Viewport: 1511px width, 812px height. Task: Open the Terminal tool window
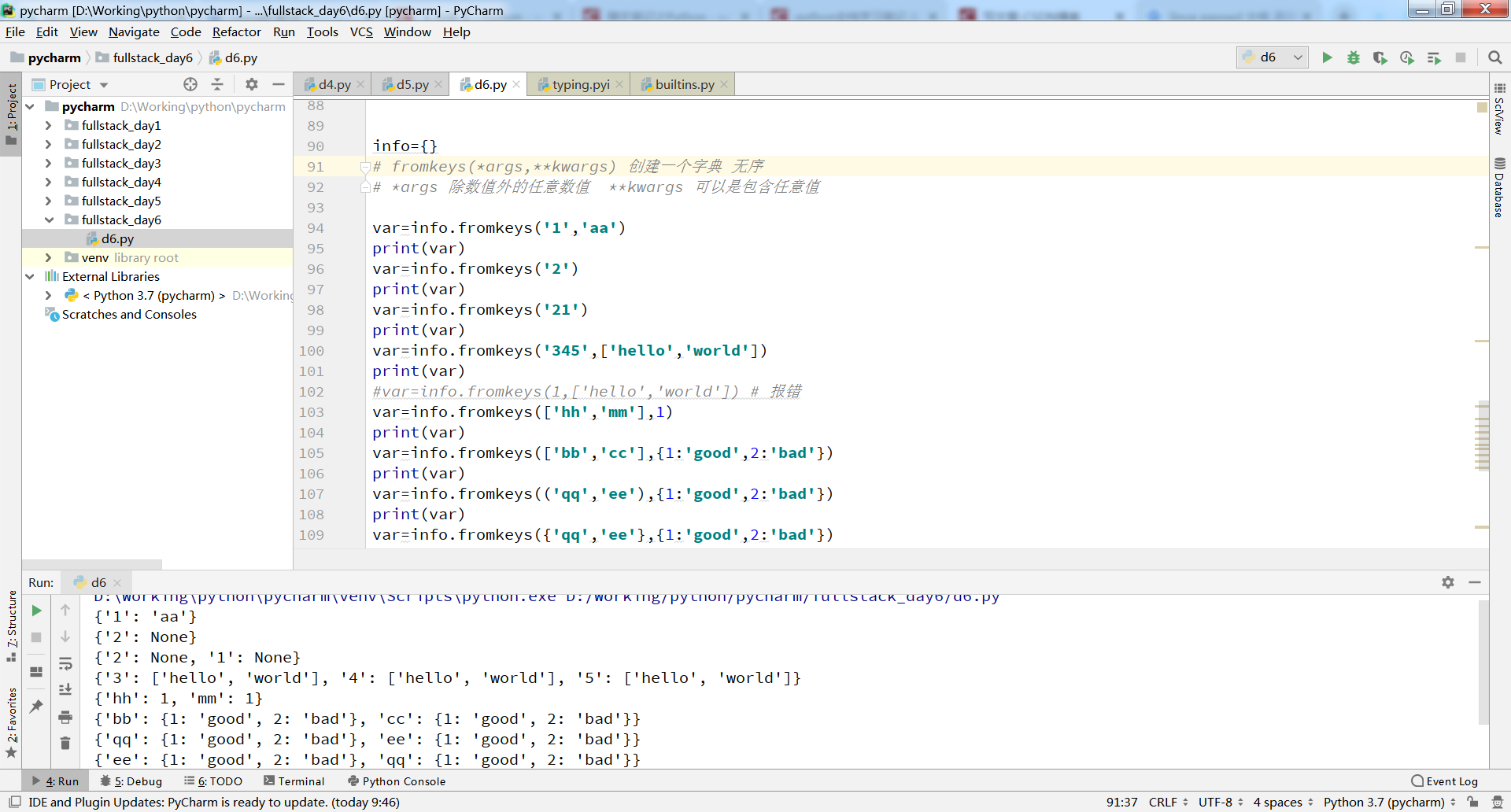(x=294, y=781)
